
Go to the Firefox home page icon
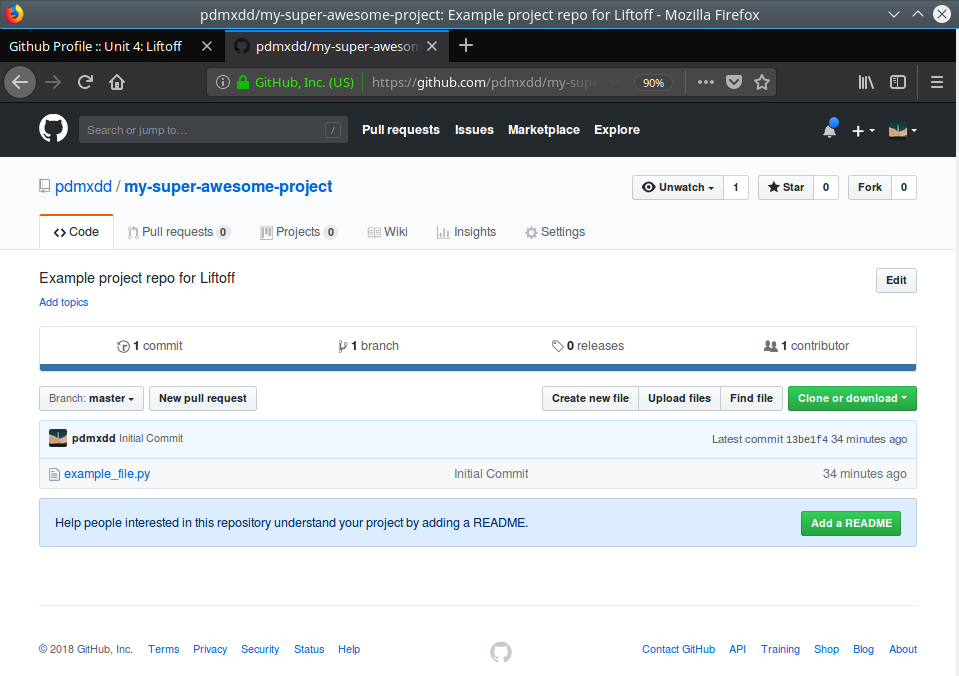click(117, 82)
